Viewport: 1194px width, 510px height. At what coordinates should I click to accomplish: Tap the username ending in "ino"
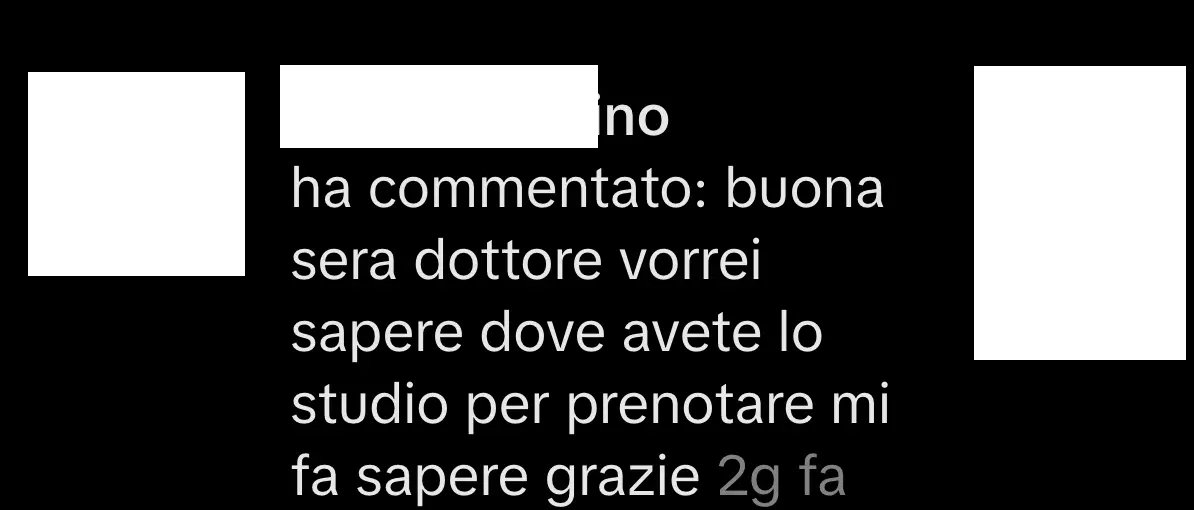(474, 114)
